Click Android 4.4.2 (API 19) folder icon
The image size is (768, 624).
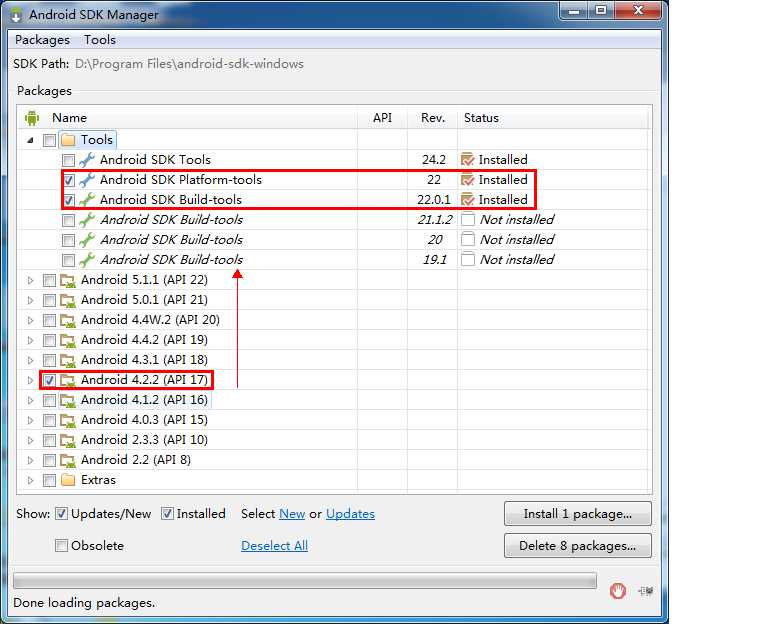click(68, 340)
